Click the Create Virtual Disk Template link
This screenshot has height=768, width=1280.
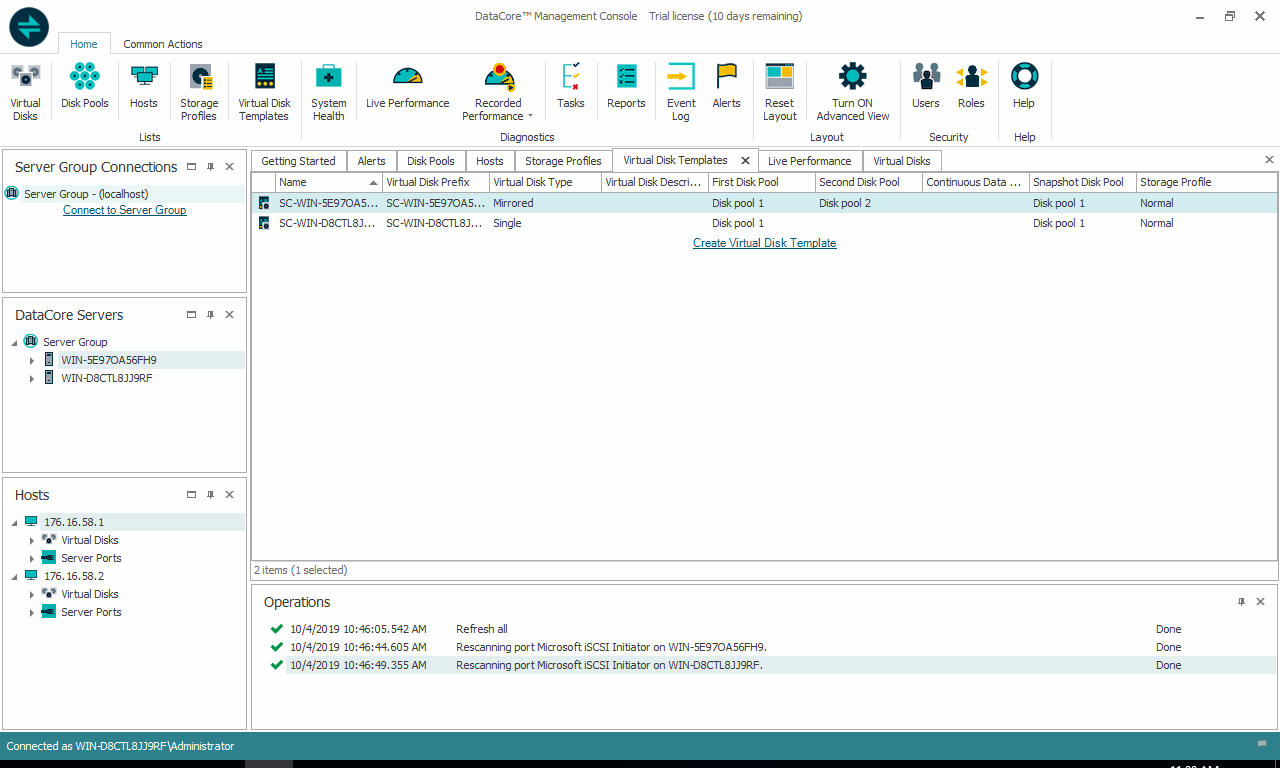[765, 243]
